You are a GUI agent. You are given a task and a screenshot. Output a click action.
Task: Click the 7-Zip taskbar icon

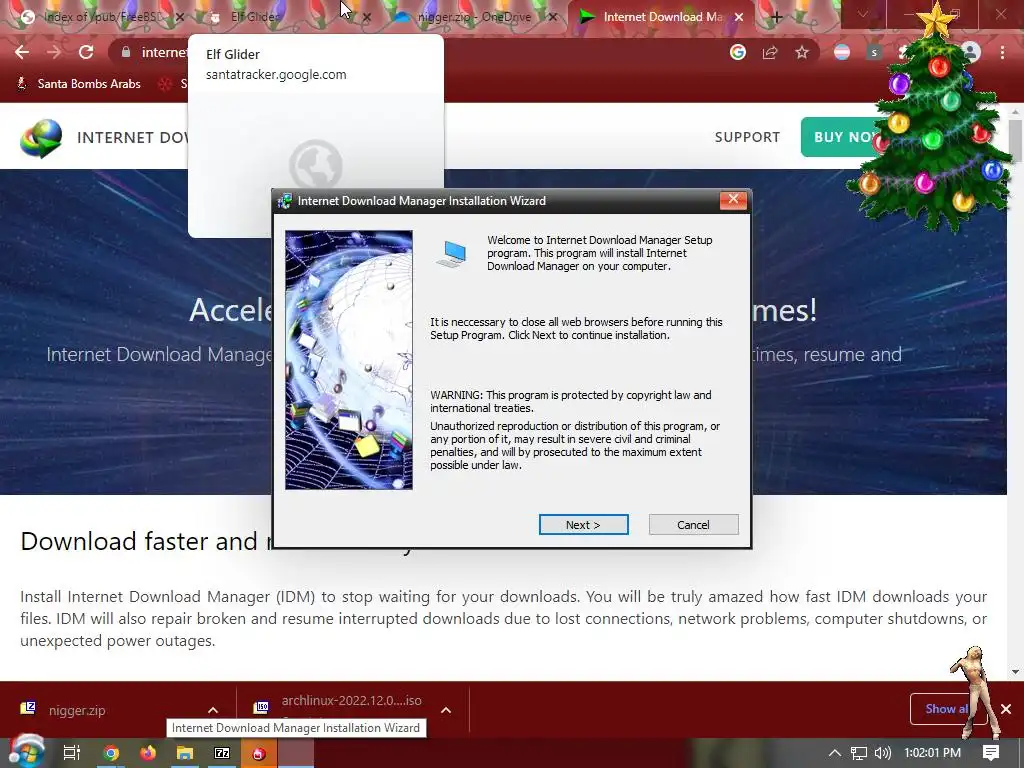(x=222, y=753)
